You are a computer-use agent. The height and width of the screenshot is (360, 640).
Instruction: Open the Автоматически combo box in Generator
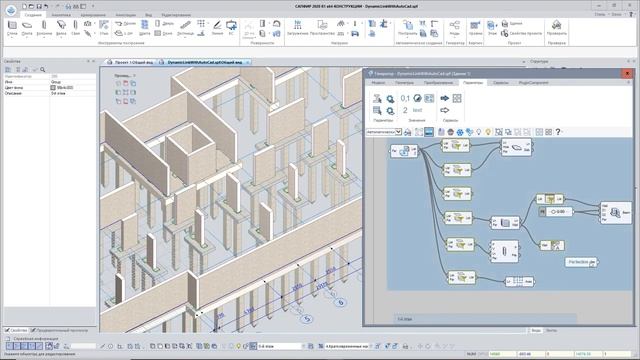pos(384,132)
